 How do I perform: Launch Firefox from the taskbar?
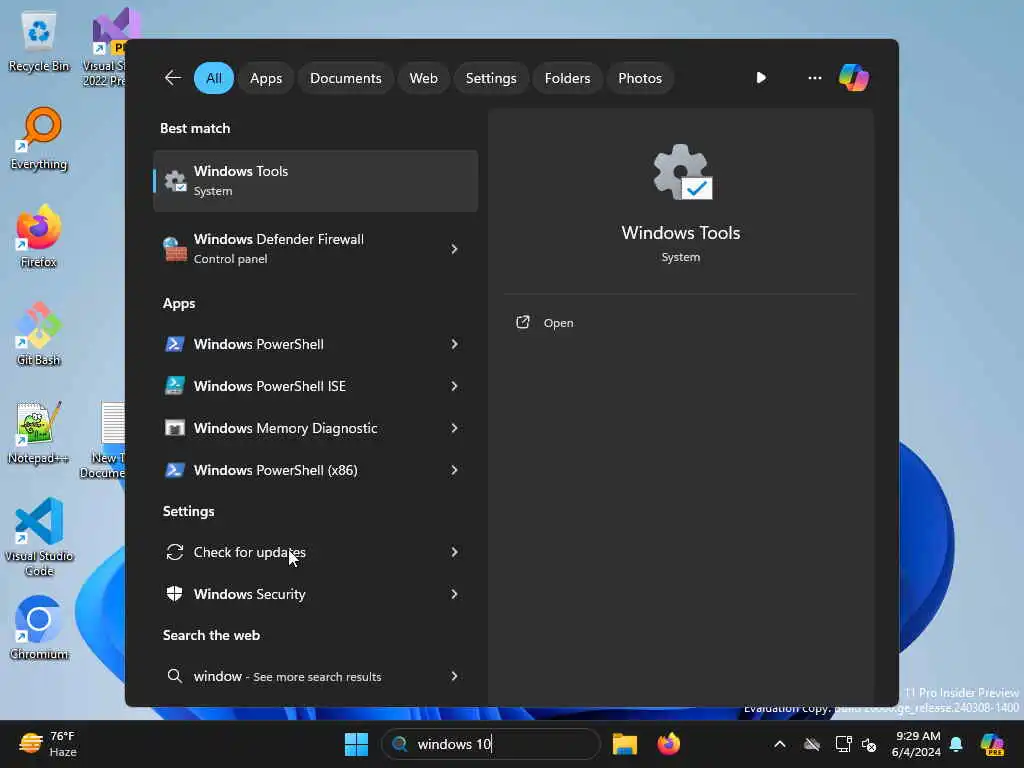coord(668,744)
